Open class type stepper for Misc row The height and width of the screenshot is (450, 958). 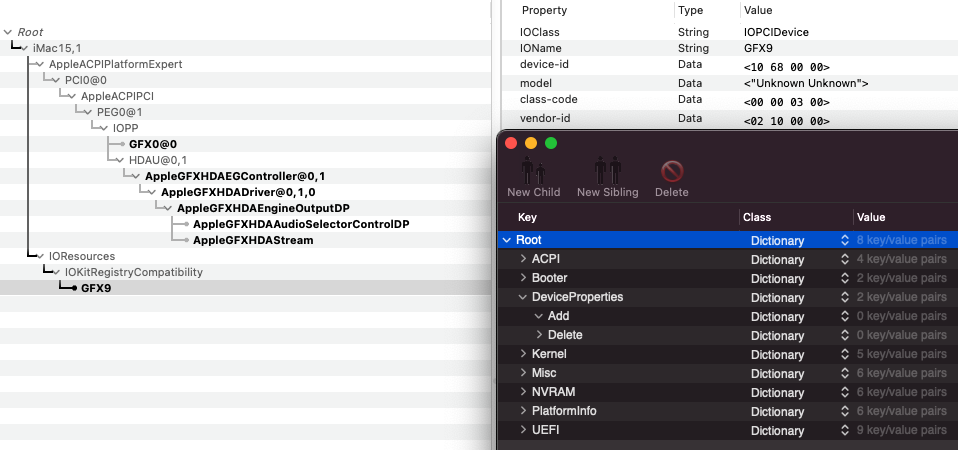pos(845,373)
